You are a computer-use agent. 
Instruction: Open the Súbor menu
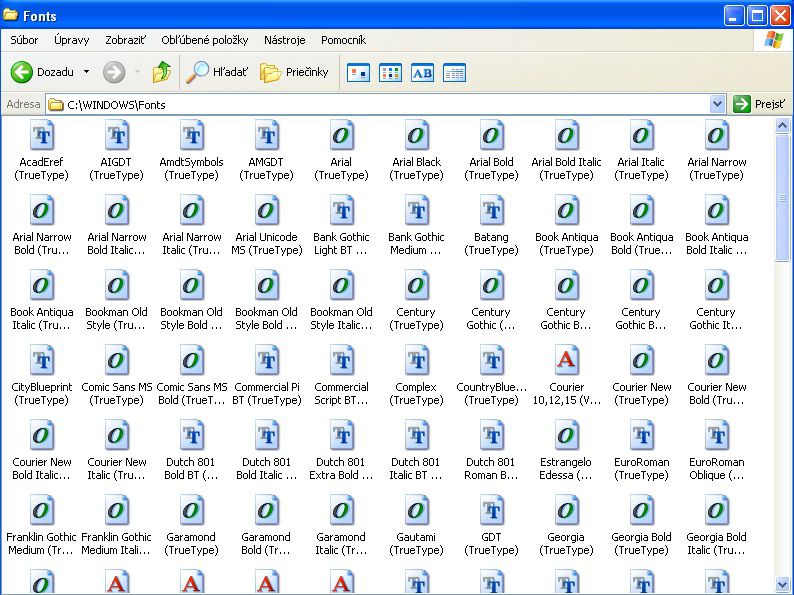coord(24,40)
